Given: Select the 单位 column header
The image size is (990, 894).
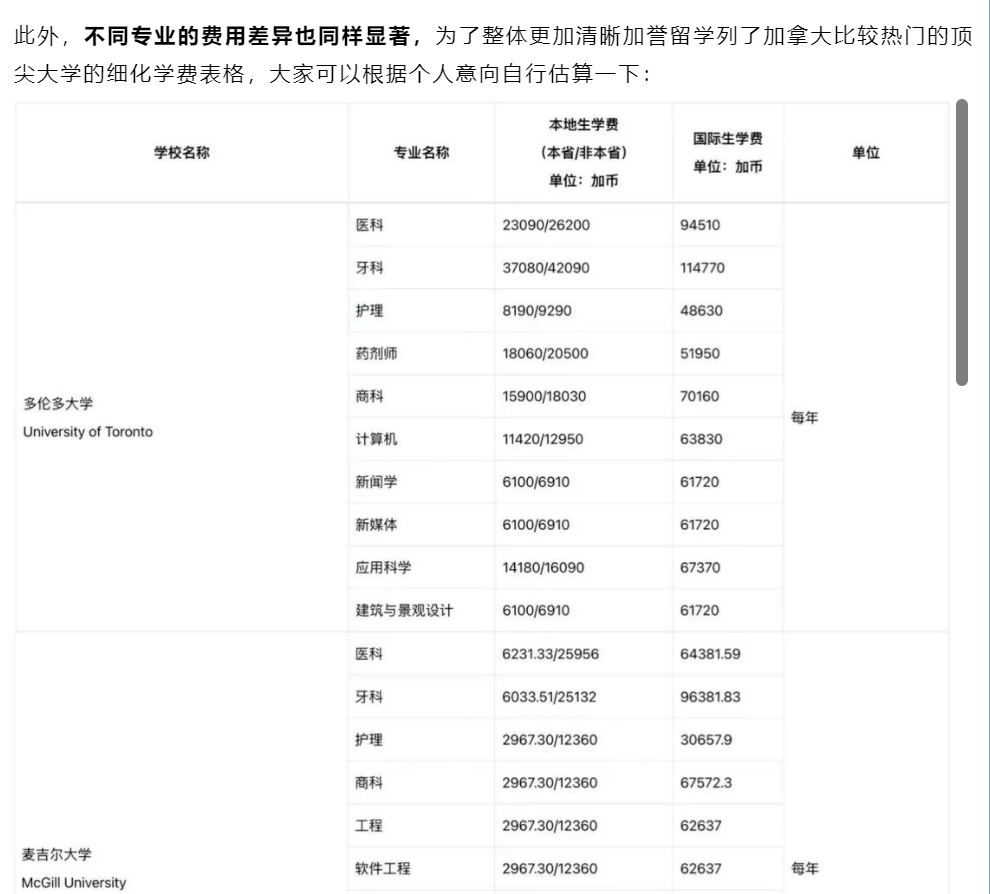Looking at the screenshot, I should pyautogui.click(x=866, y=152).
